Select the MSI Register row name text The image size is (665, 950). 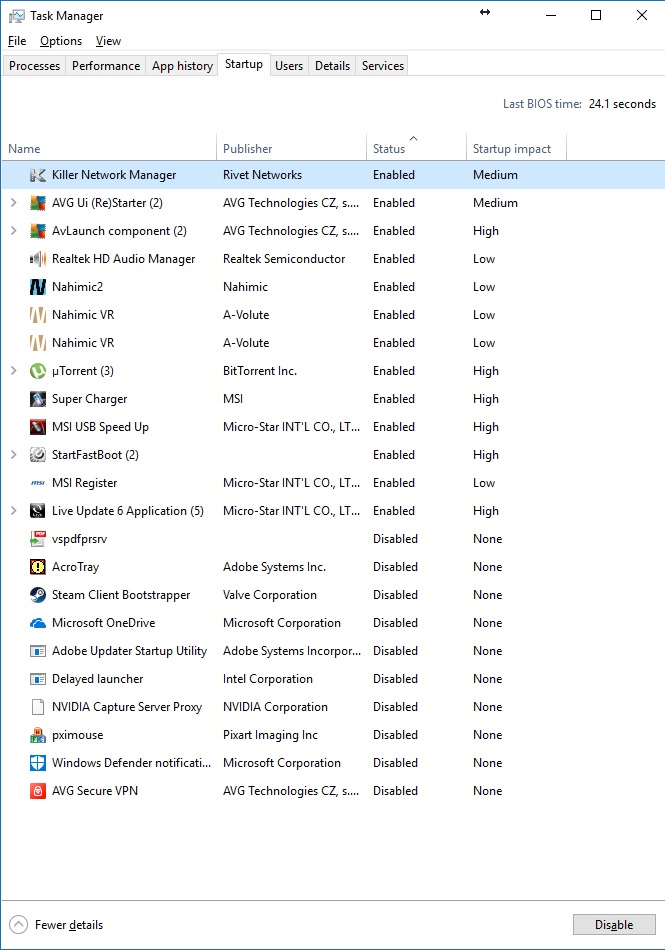coord(85,483)
